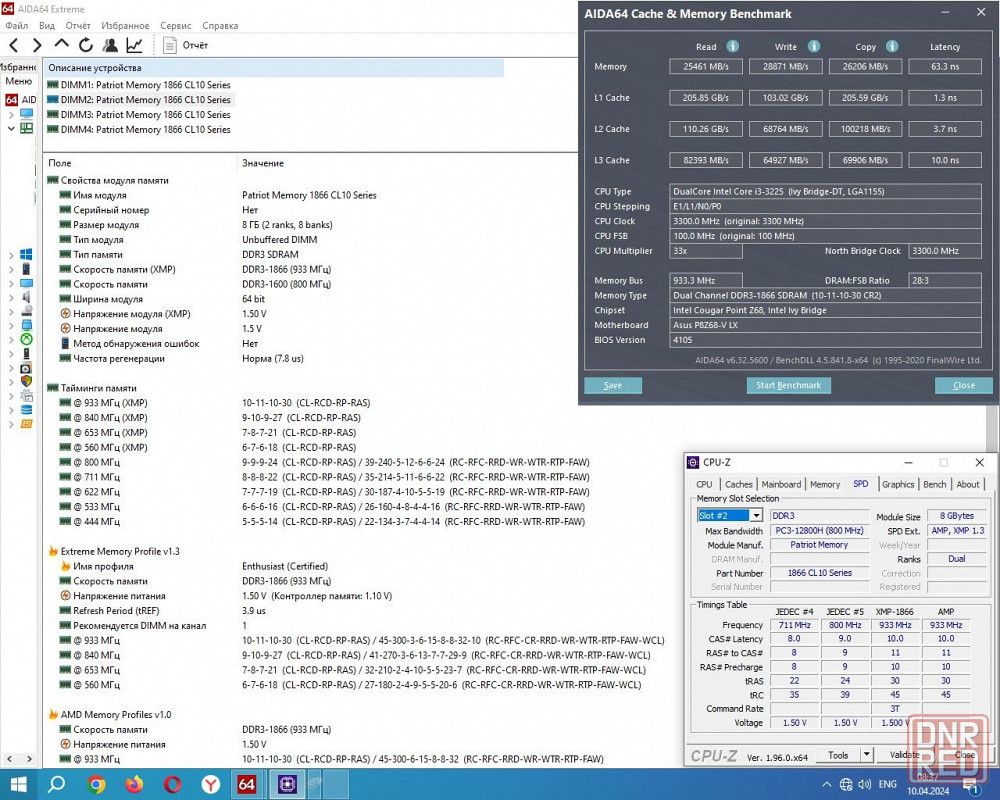Open the Сервис menu
1000x800 pixels.
(x=176, y=25)
